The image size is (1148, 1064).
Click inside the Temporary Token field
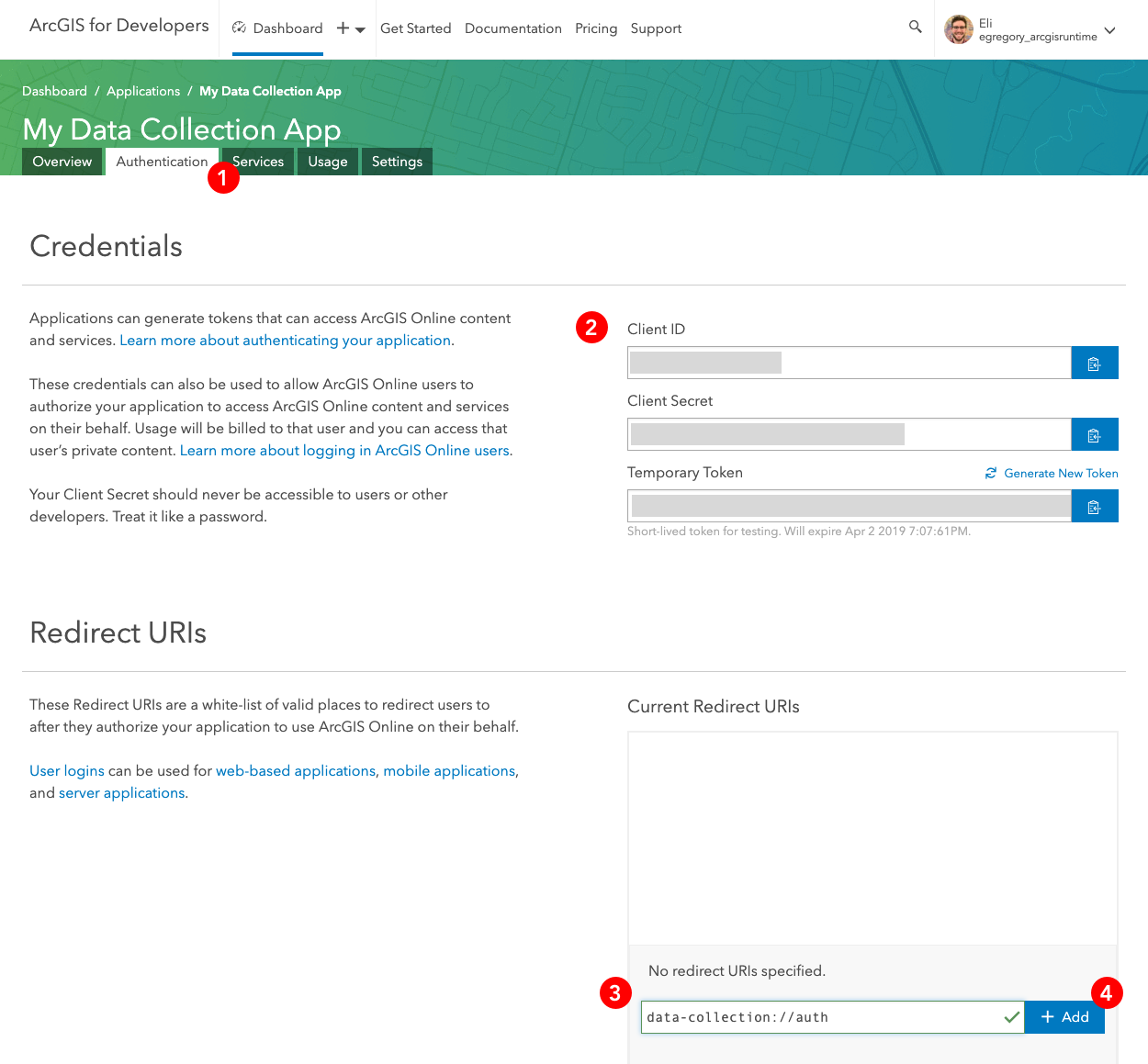point(850,506)
